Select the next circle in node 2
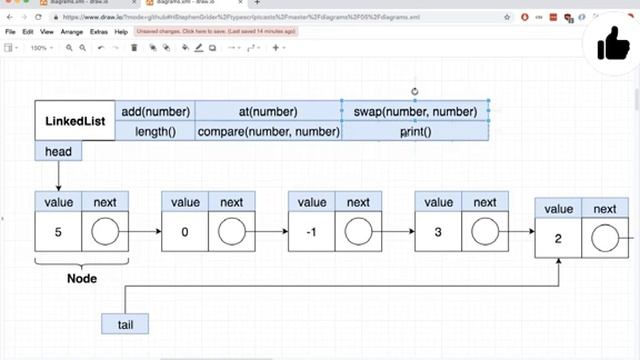Screen dimensions: 640x360 coord(605,238)
